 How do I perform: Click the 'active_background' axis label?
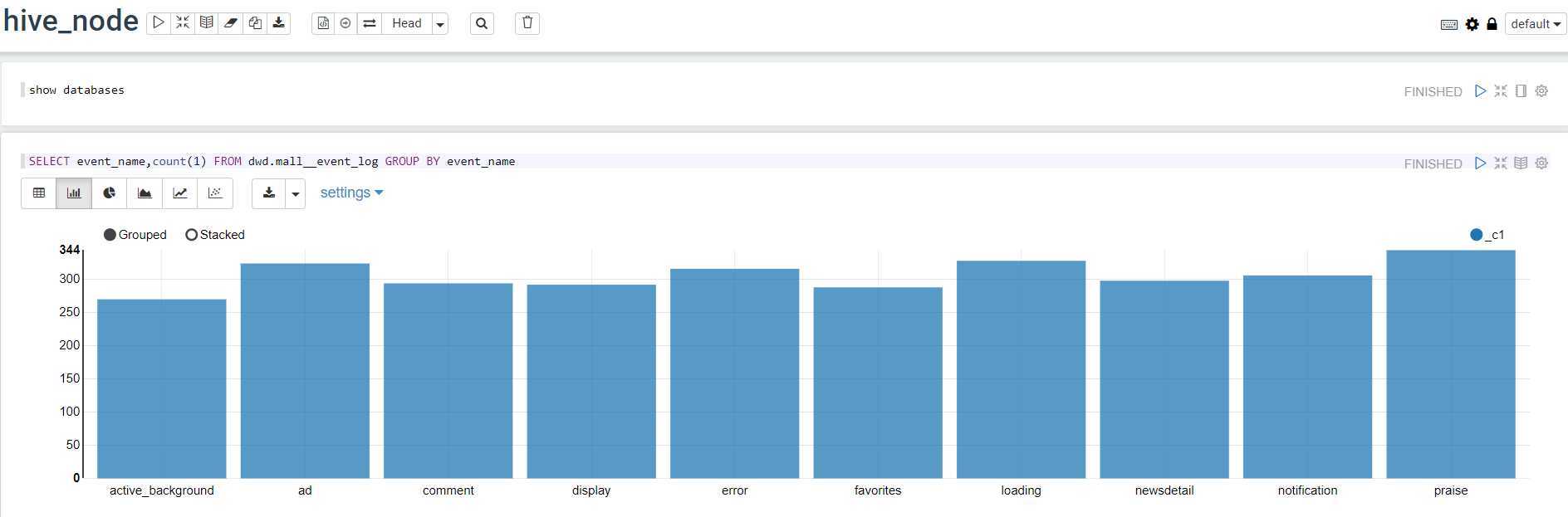pos(162,490)
